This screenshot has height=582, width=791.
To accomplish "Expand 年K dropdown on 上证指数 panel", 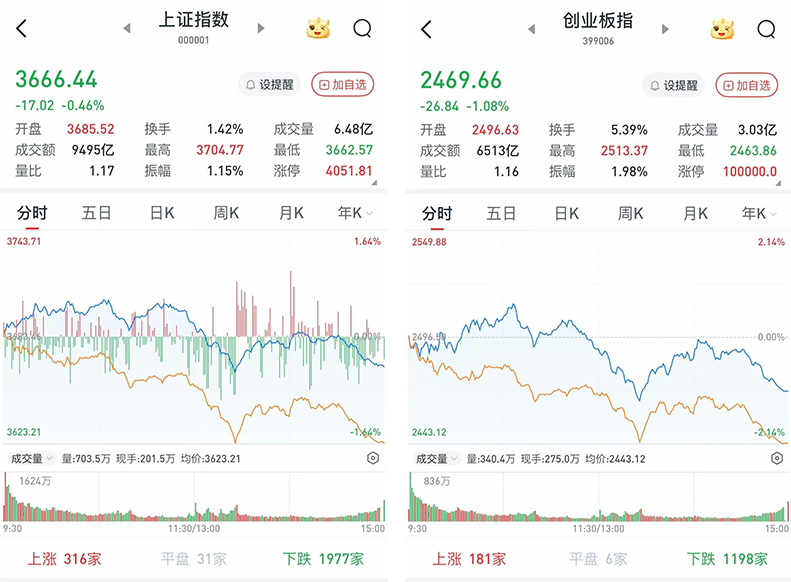I will (x=355, y=213).
